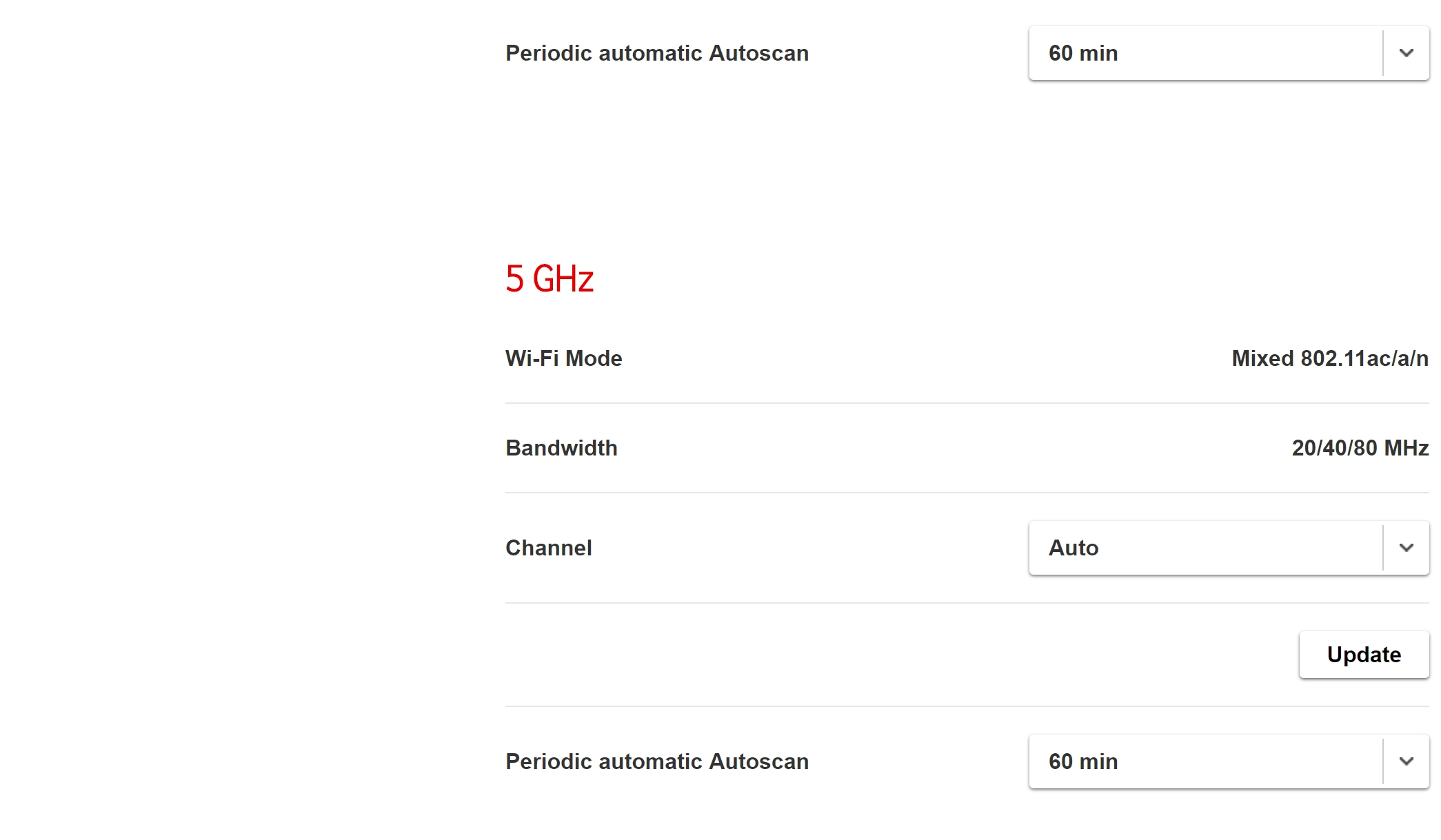Click the Bandwidth label
This screenshot has width=1441, height=840.
tap(561, 448)
